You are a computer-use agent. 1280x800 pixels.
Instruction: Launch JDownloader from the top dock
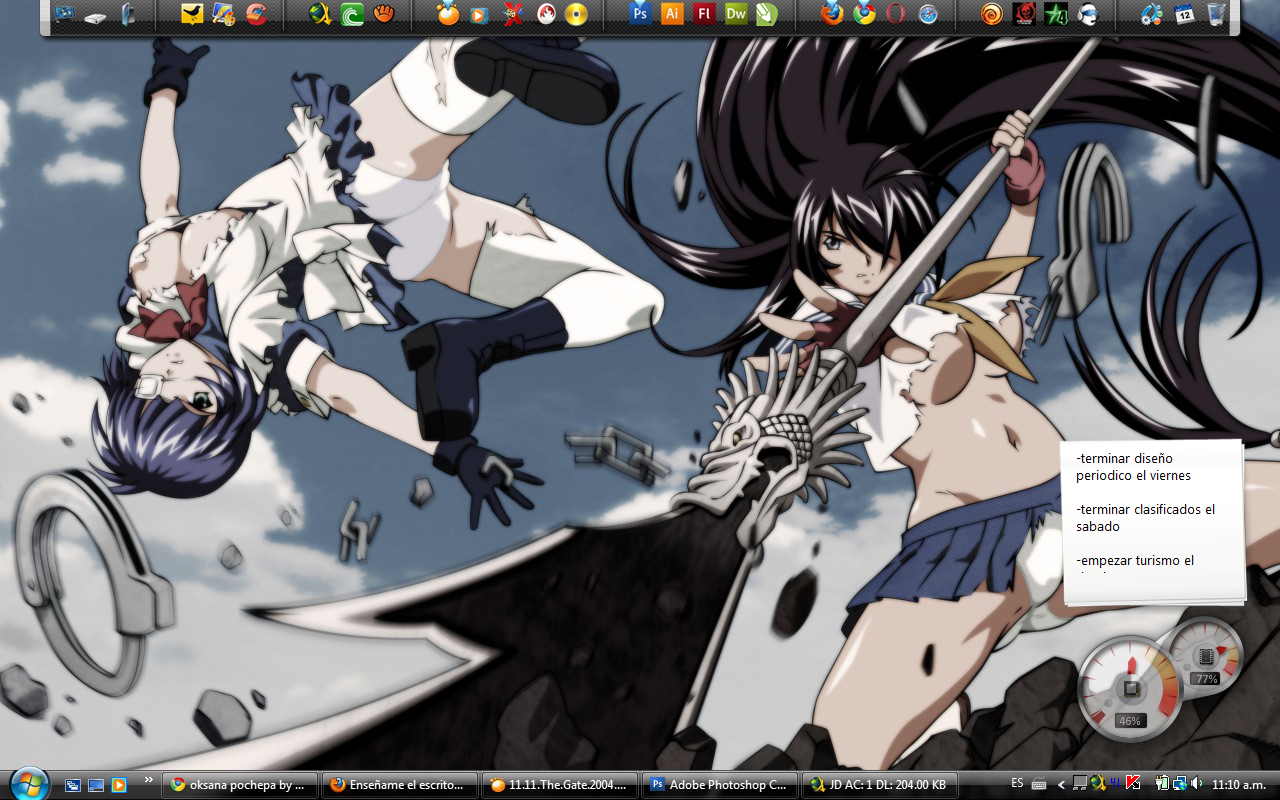click(320, 14)
